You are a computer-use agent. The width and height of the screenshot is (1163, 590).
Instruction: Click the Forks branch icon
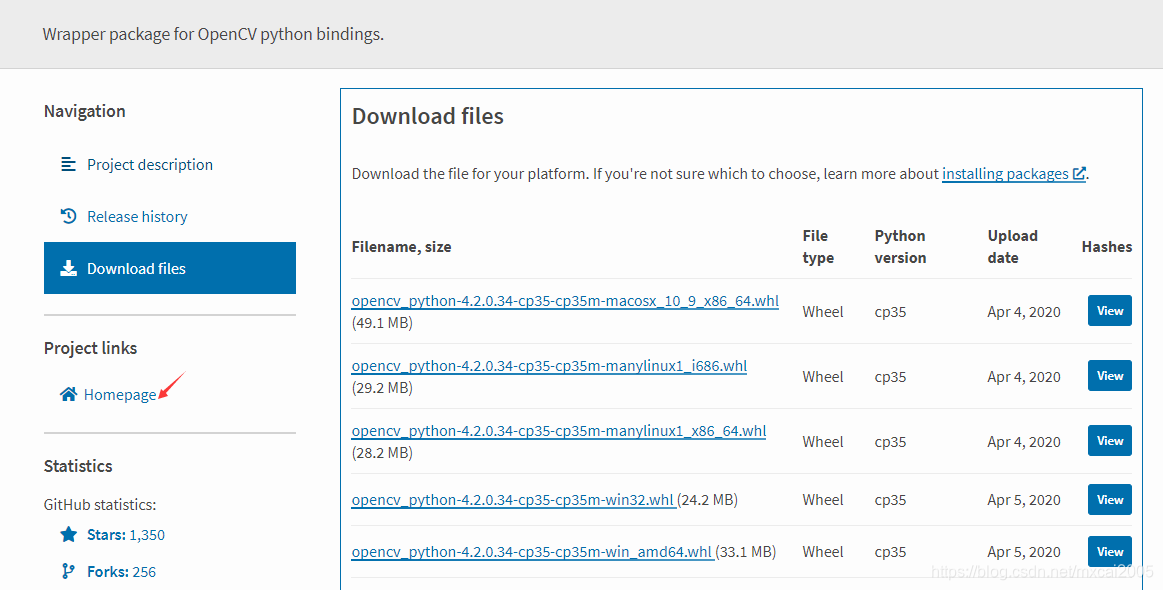[x=68, y=571]
